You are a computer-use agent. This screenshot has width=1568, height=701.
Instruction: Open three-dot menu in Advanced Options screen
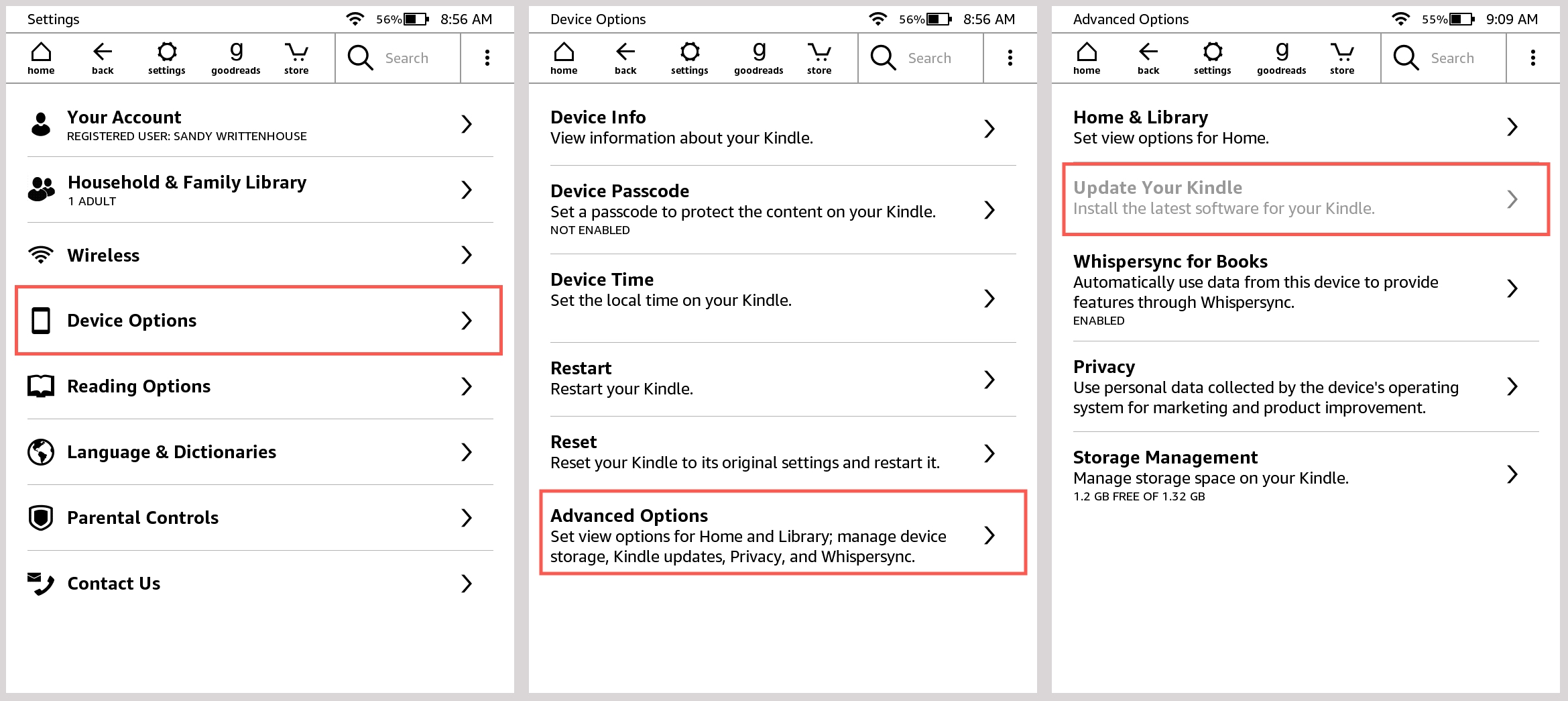click(1533, 58)
